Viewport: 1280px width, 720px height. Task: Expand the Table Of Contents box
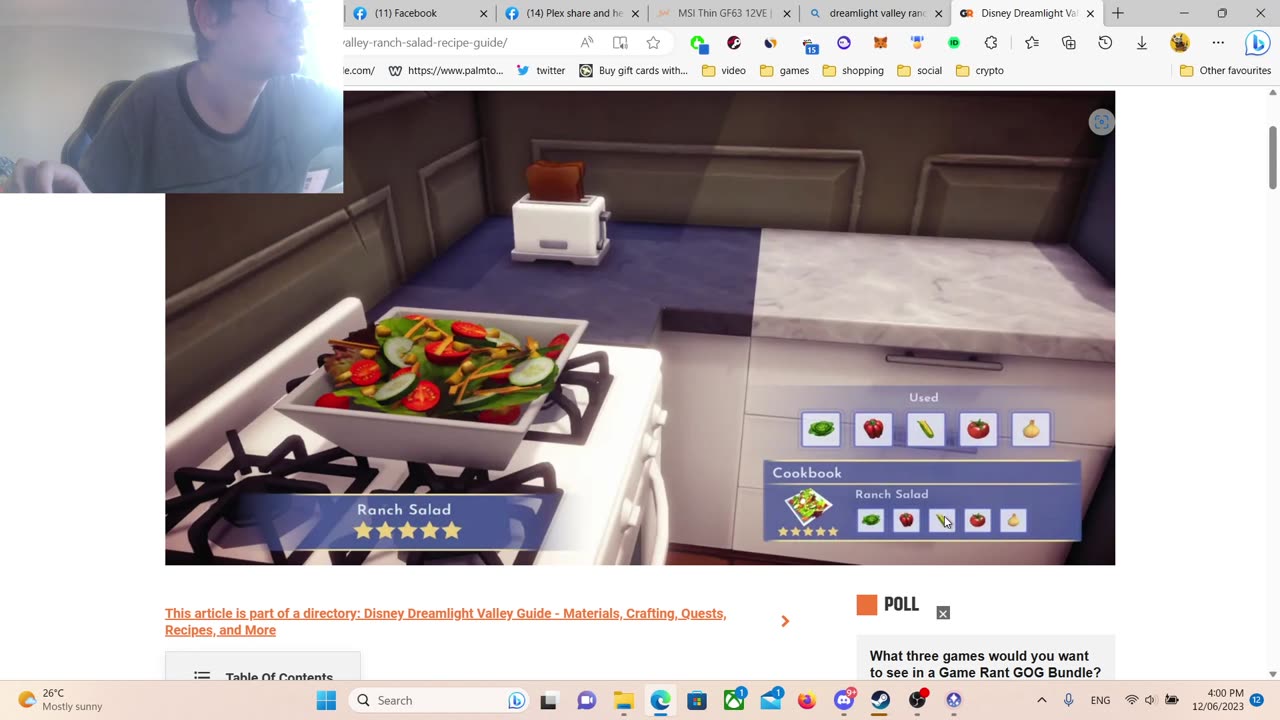(263, 667)
